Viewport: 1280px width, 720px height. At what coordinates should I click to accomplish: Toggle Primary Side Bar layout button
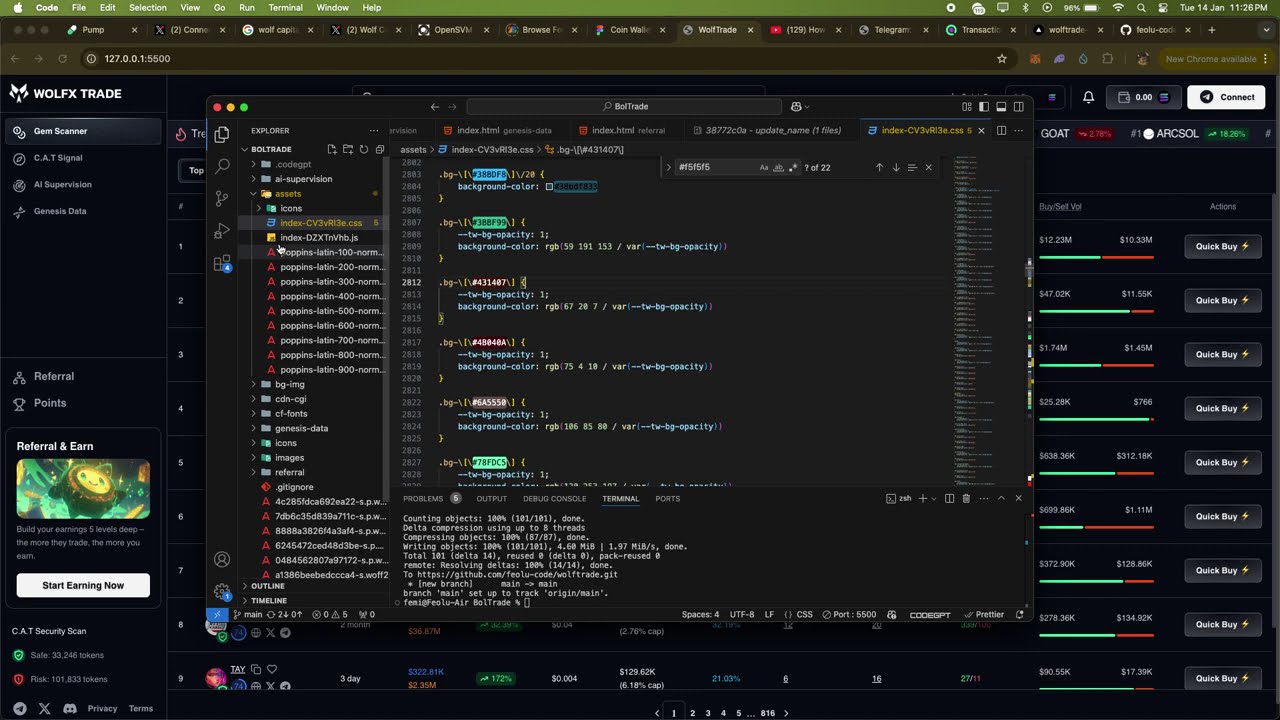point(984,106)
